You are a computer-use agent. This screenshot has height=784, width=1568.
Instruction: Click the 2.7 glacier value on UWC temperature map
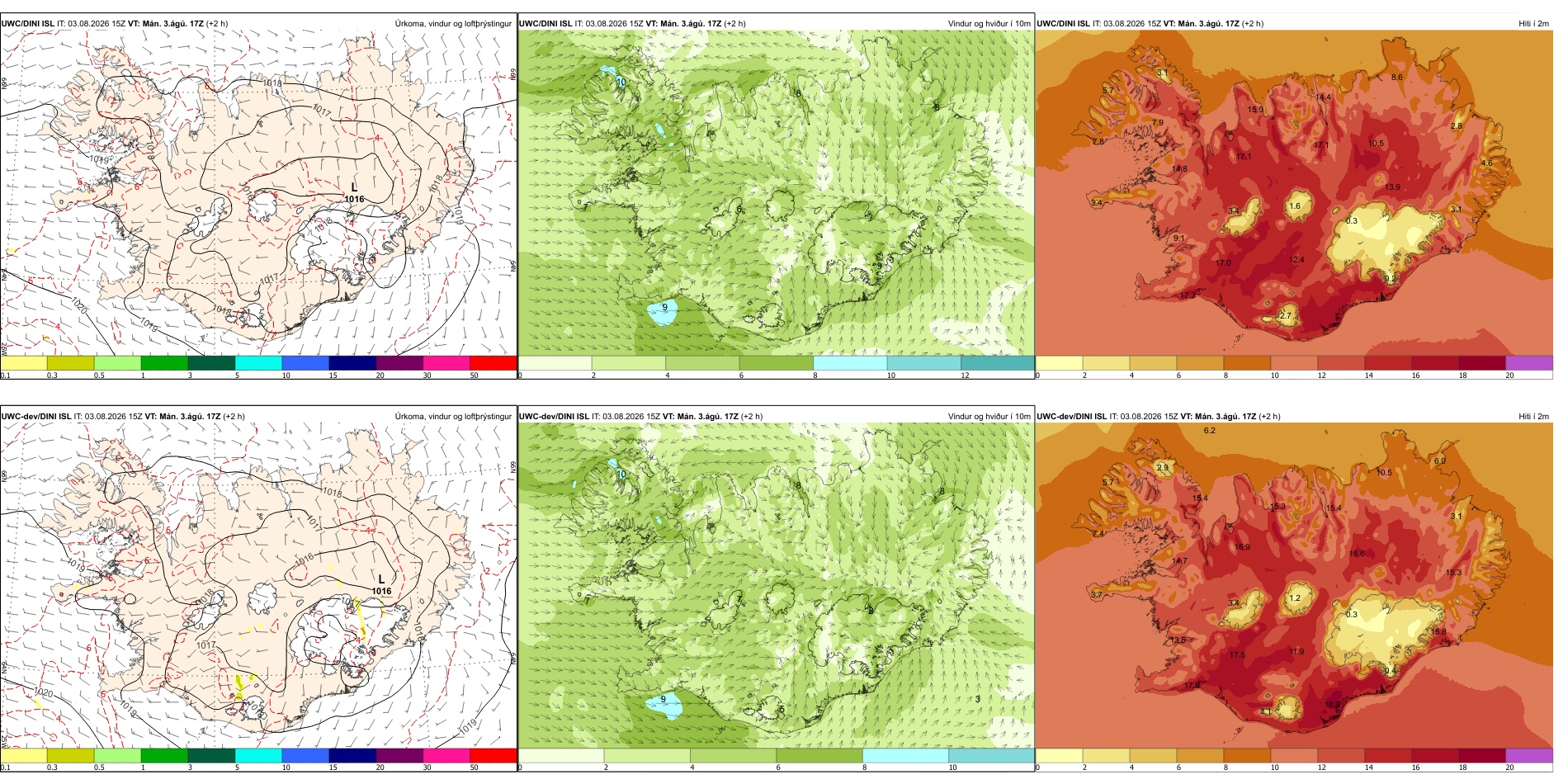click(1285, 316)
